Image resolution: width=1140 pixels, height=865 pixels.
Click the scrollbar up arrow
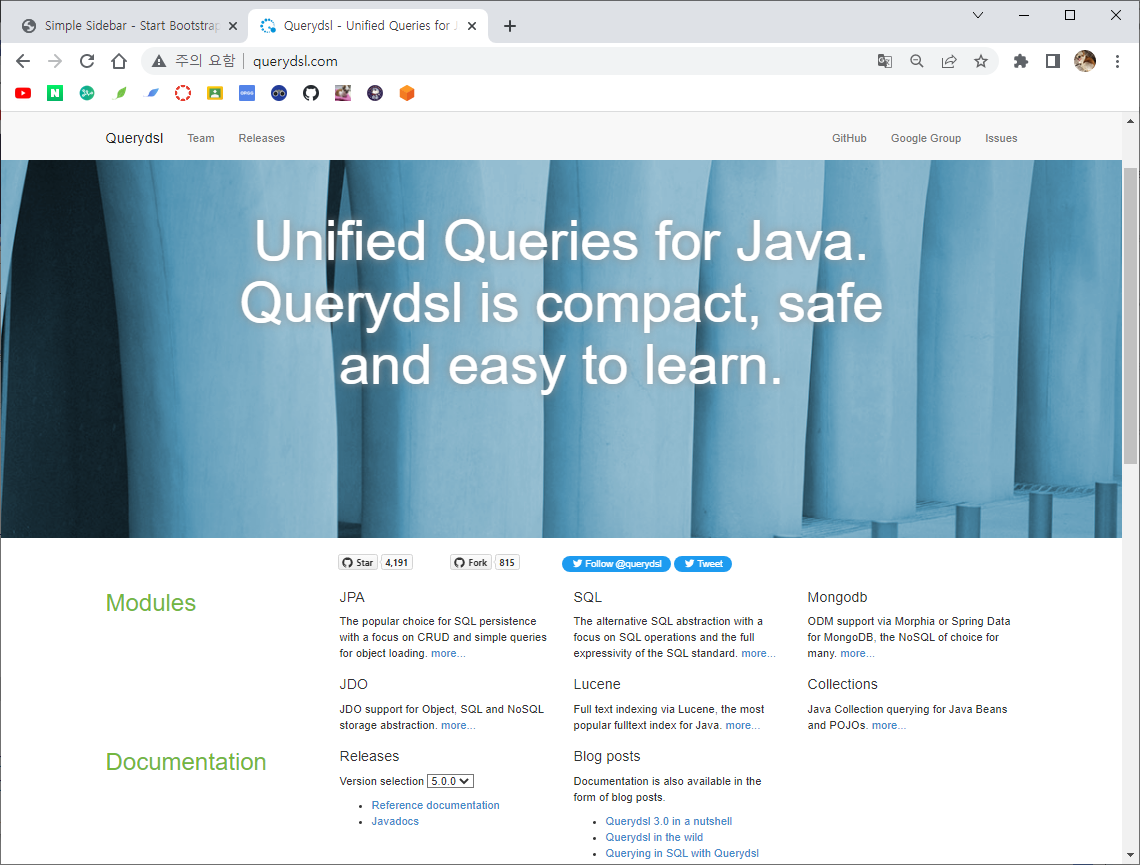1130,121
